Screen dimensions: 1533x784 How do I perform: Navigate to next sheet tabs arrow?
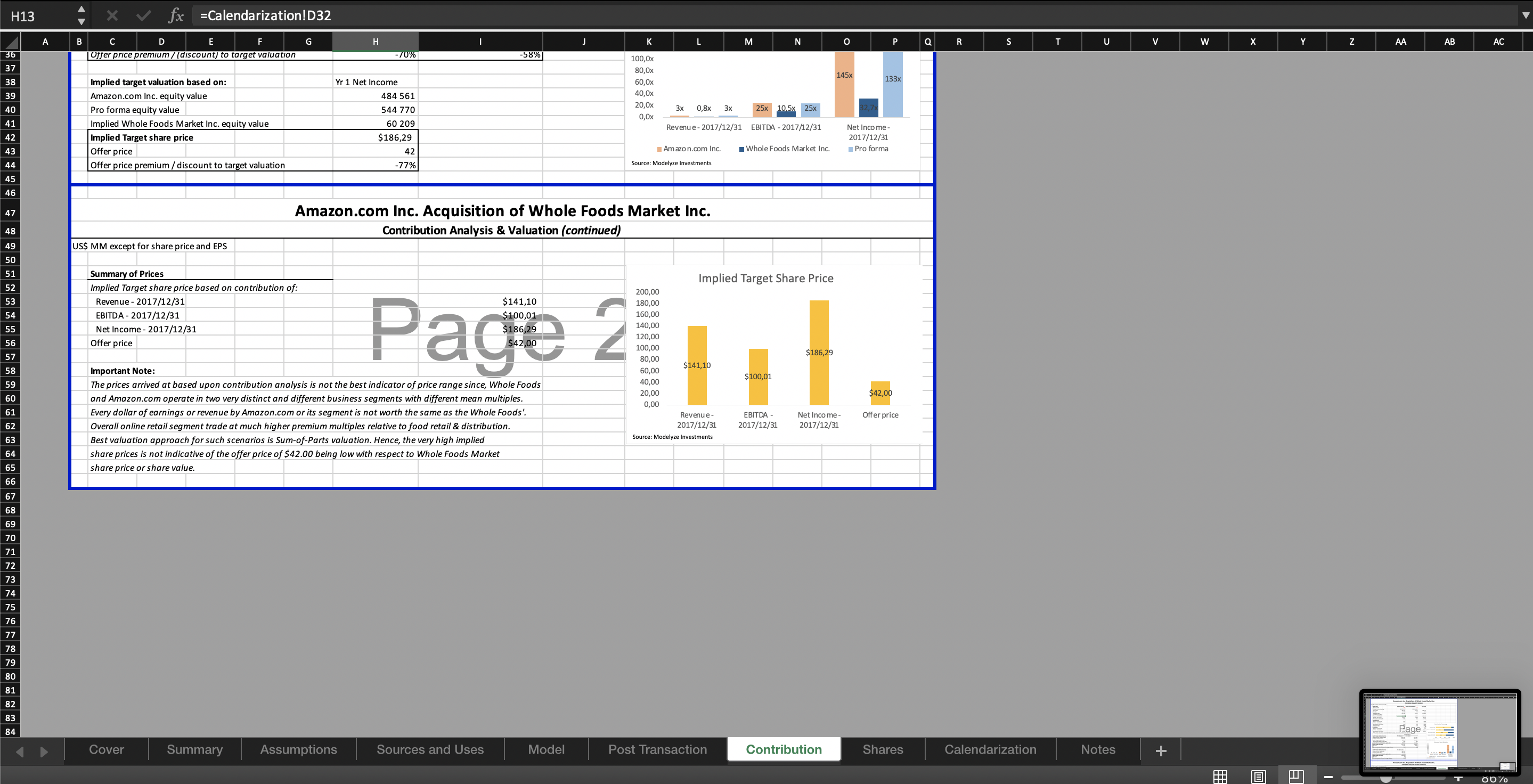pos(44,752)
